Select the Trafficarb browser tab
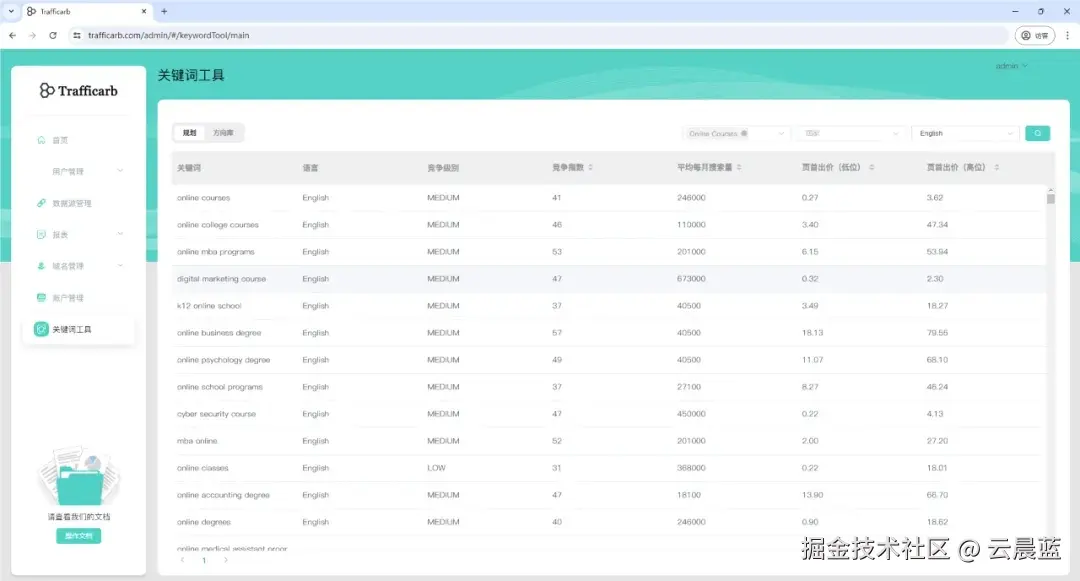The height and width of the screenshot is (581, 1080). pos(87,11)
